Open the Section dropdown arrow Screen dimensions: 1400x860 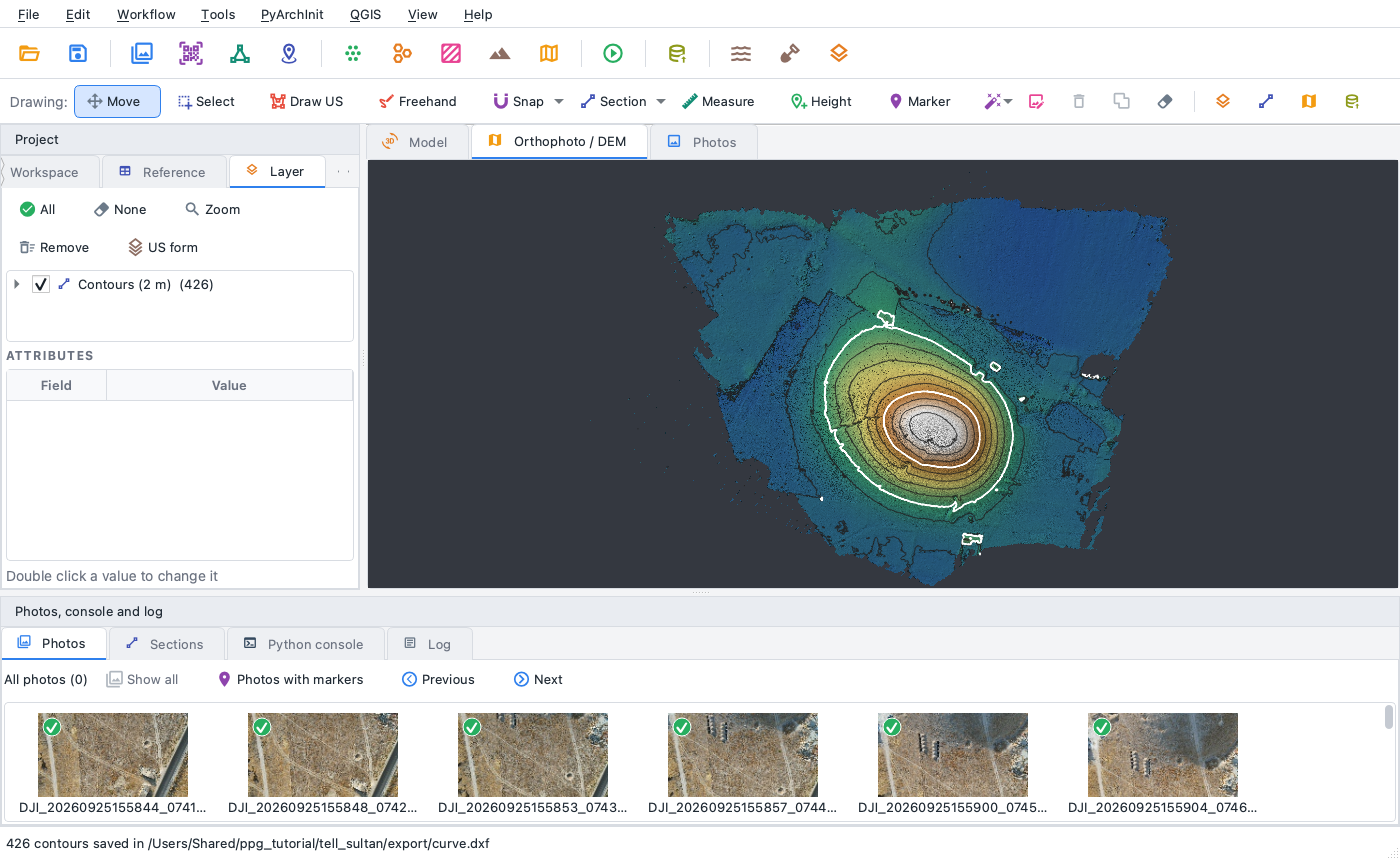point(661,101)
